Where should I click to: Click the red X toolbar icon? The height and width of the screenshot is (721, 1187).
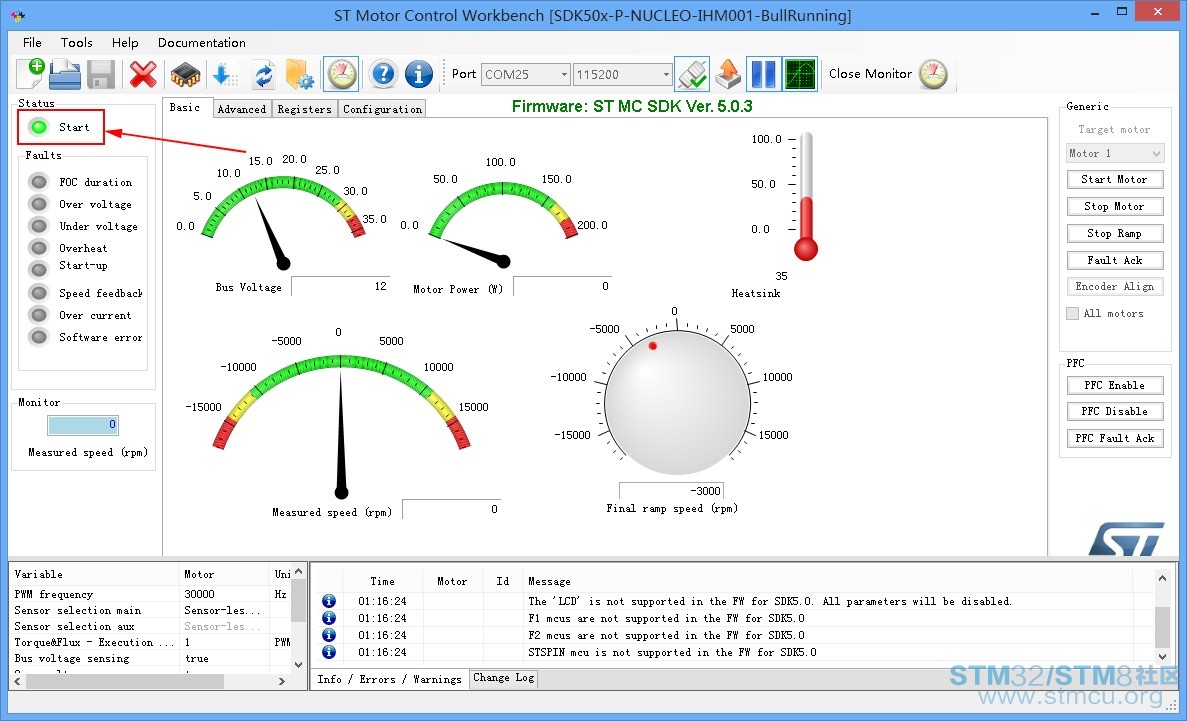point(143,74)
